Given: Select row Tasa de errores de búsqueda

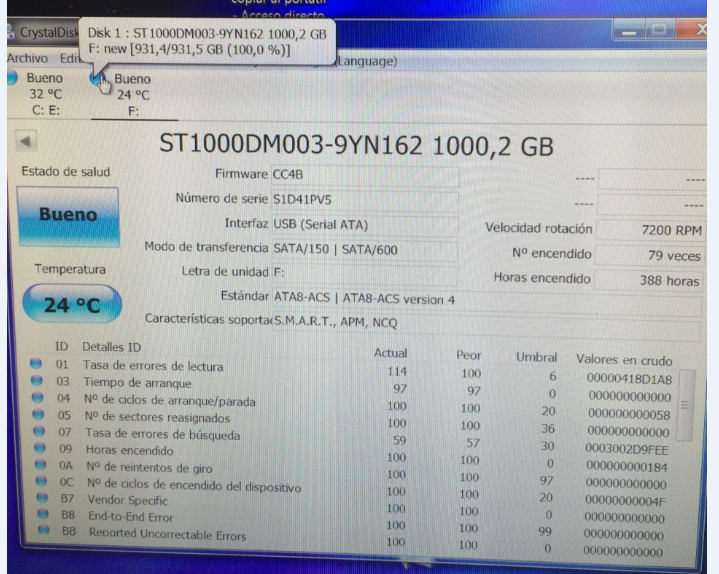Looking at the screenshot, I should (353, 439).
